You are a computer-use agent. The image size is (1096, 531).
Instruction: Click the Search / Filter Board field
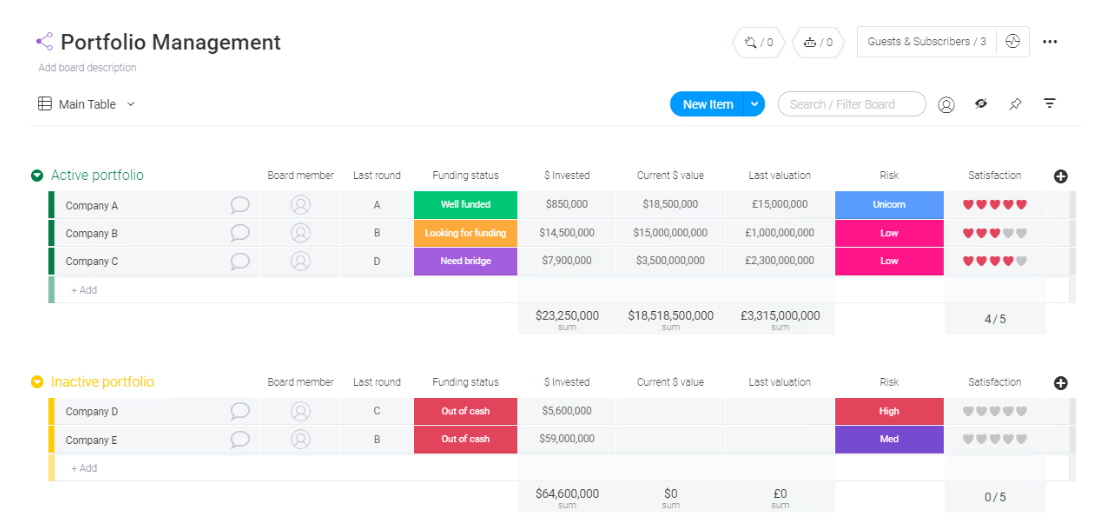click(850, 104)
